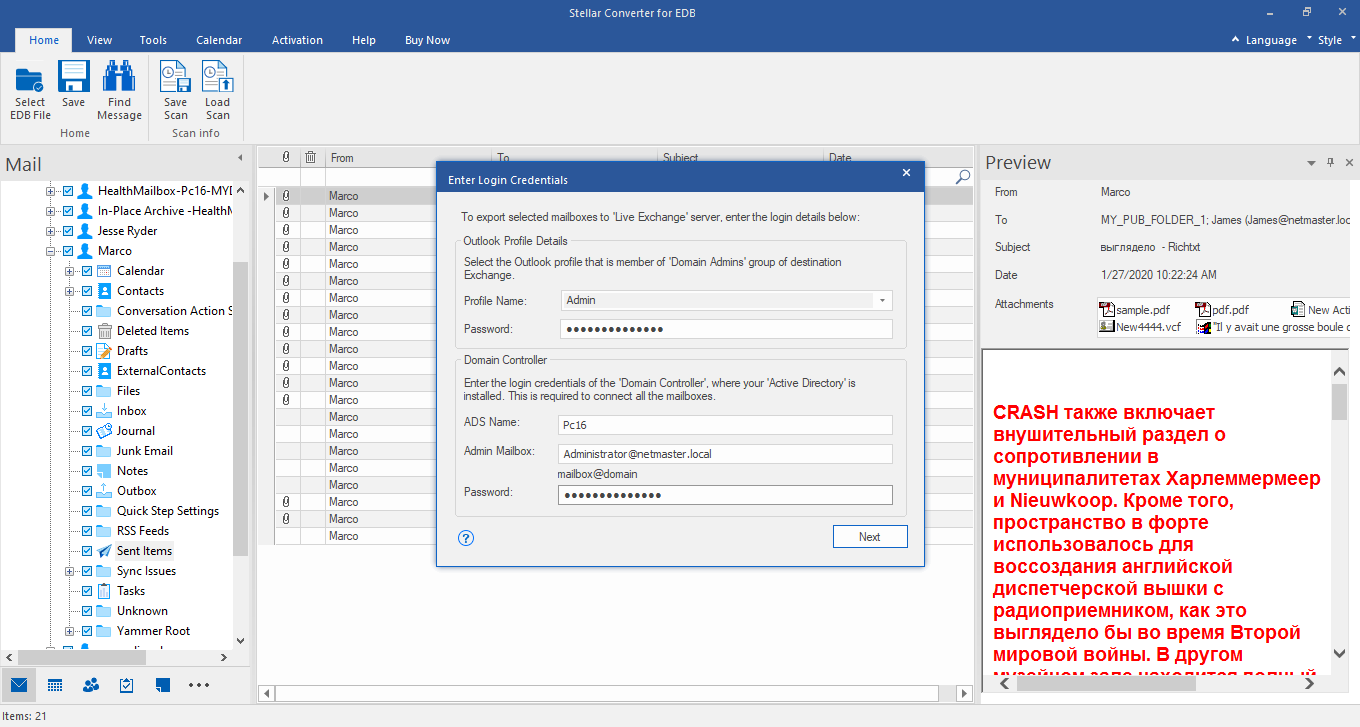
Task: Open the Notes view icon in bottom bar
Action: pyautogui.click(x=163, y=685)
